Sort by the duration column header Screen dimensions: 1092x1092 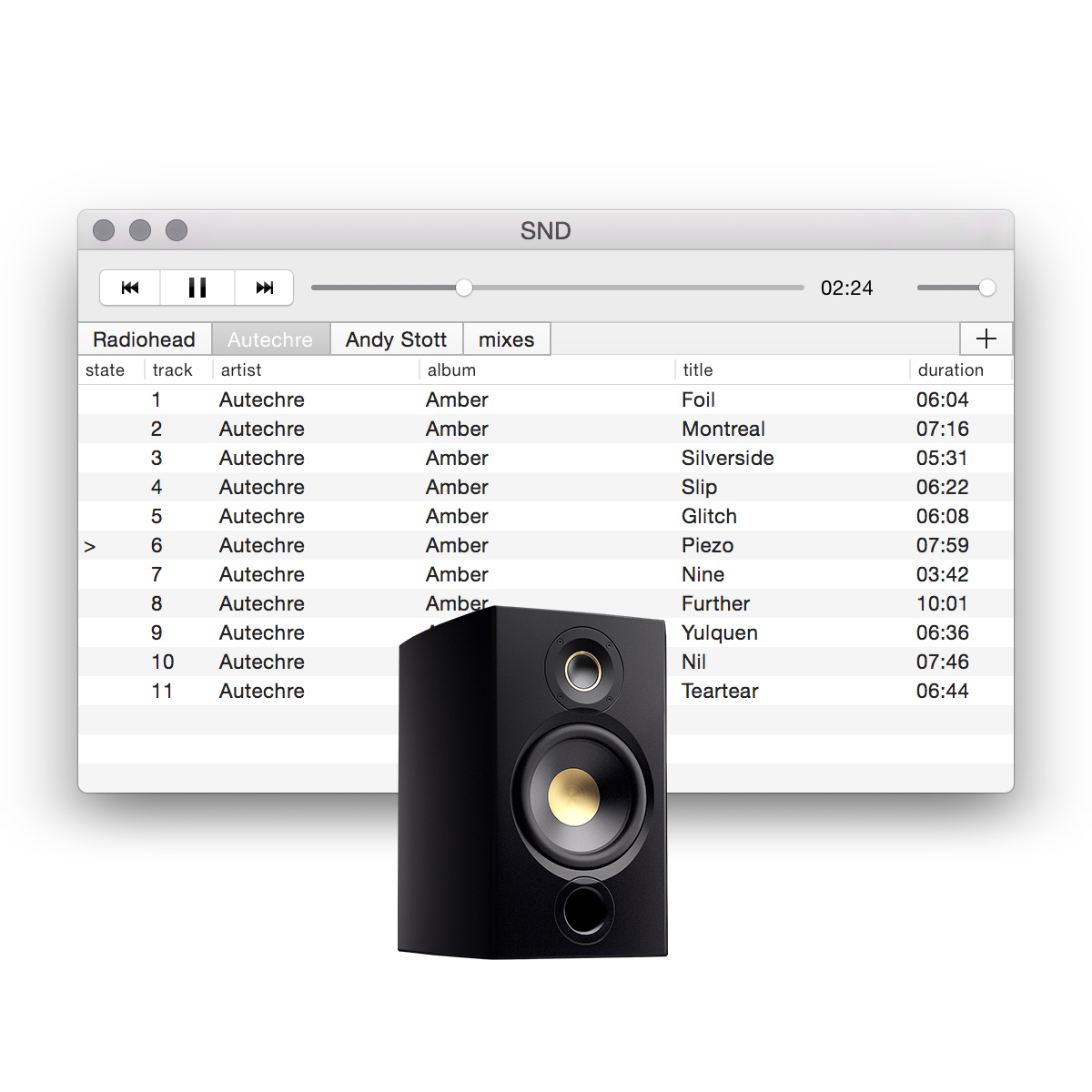950,370
